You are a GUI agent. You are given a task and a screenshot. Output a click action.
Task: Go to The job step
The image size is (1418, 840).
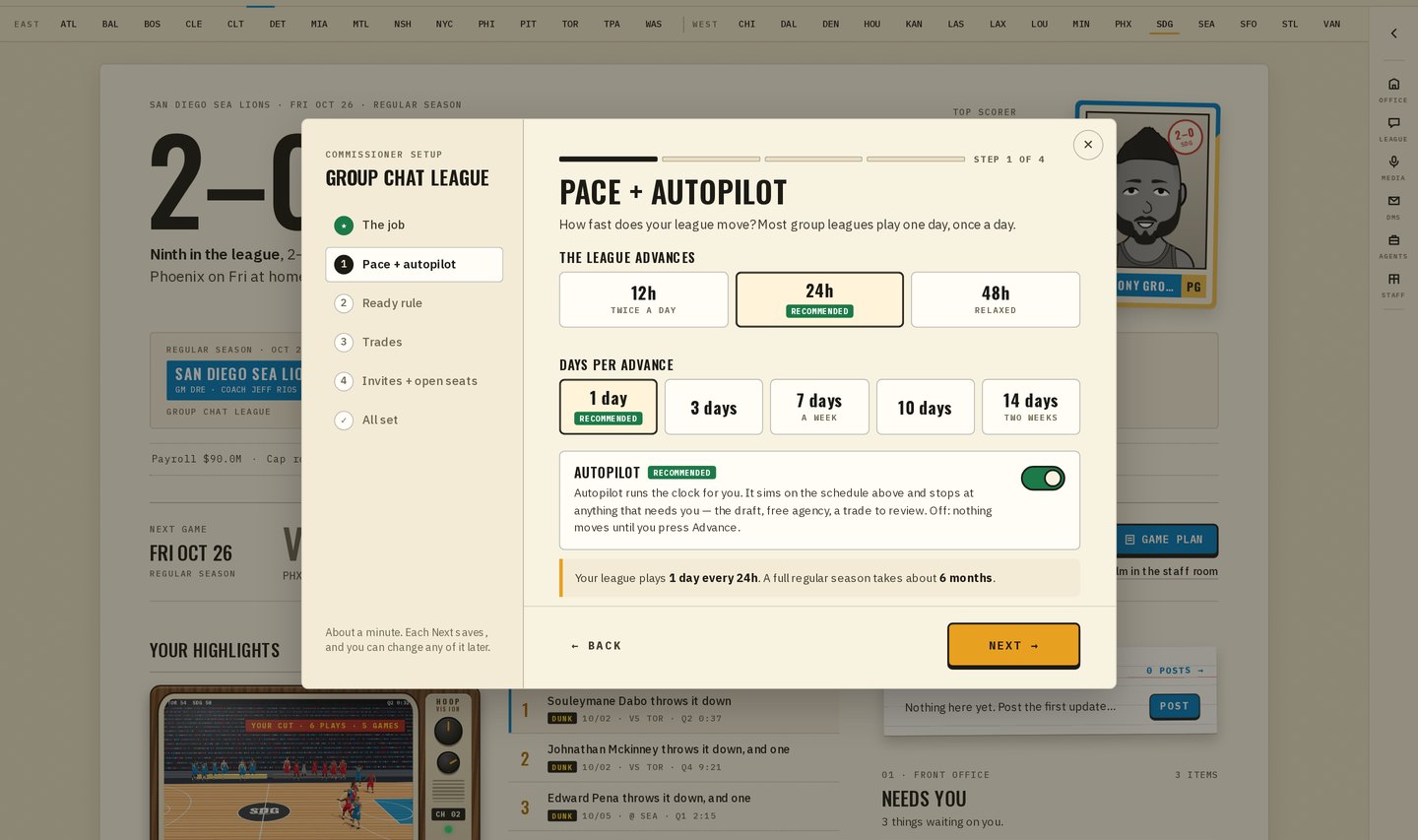point(415,226)
